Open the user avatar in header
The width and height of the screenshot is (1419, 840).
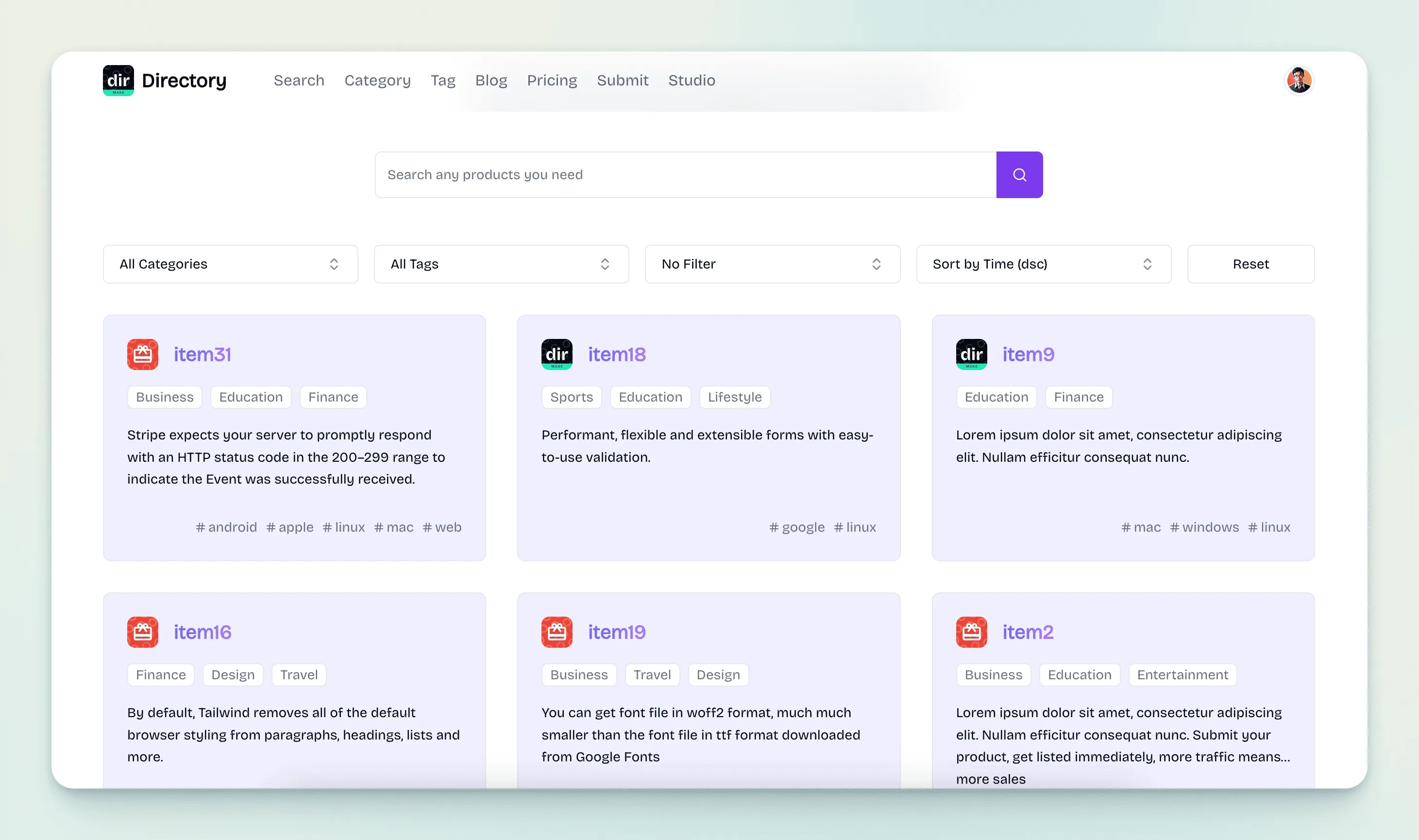pos(1299,81)
